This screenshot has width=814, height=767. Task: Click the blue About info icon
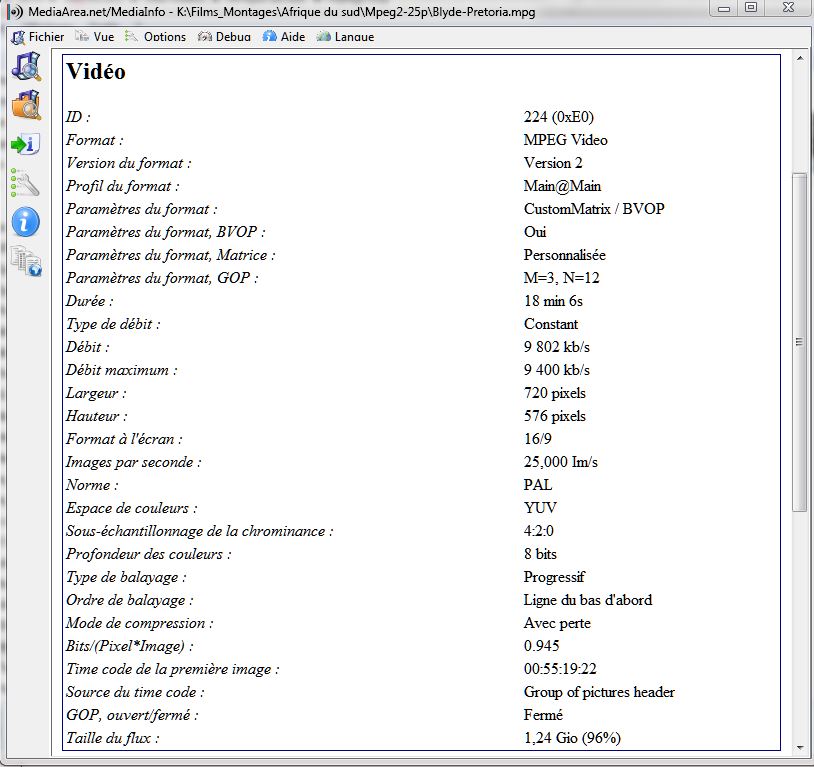[25, 222]
